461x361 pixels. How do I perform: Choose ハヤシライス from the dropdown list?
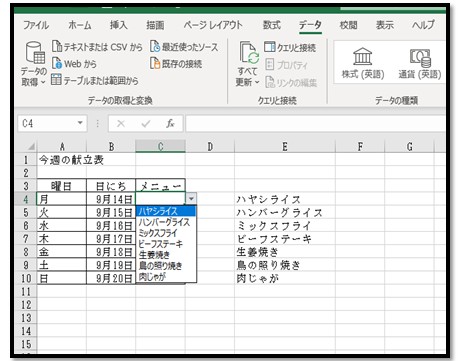[x=166, y=211]
